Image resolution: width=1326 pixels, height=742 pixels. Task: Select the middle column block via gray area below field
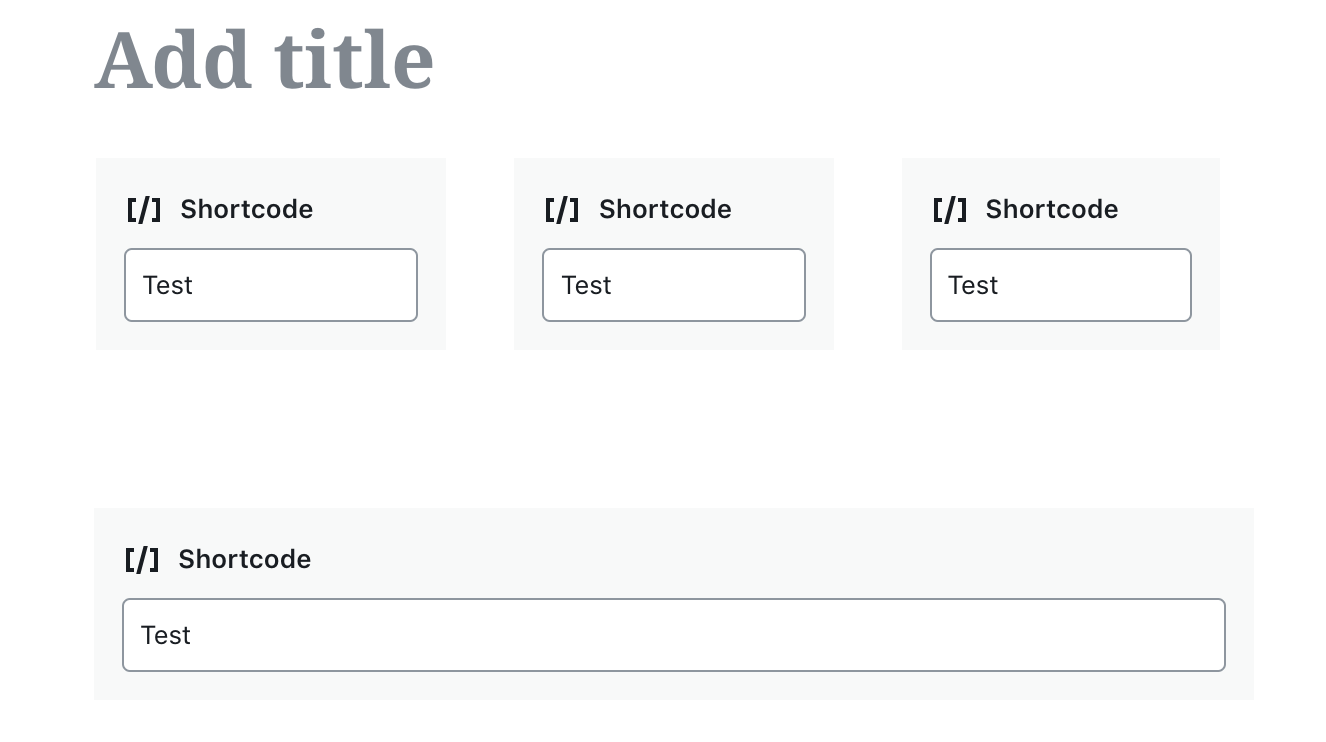(x=674, y=337)
